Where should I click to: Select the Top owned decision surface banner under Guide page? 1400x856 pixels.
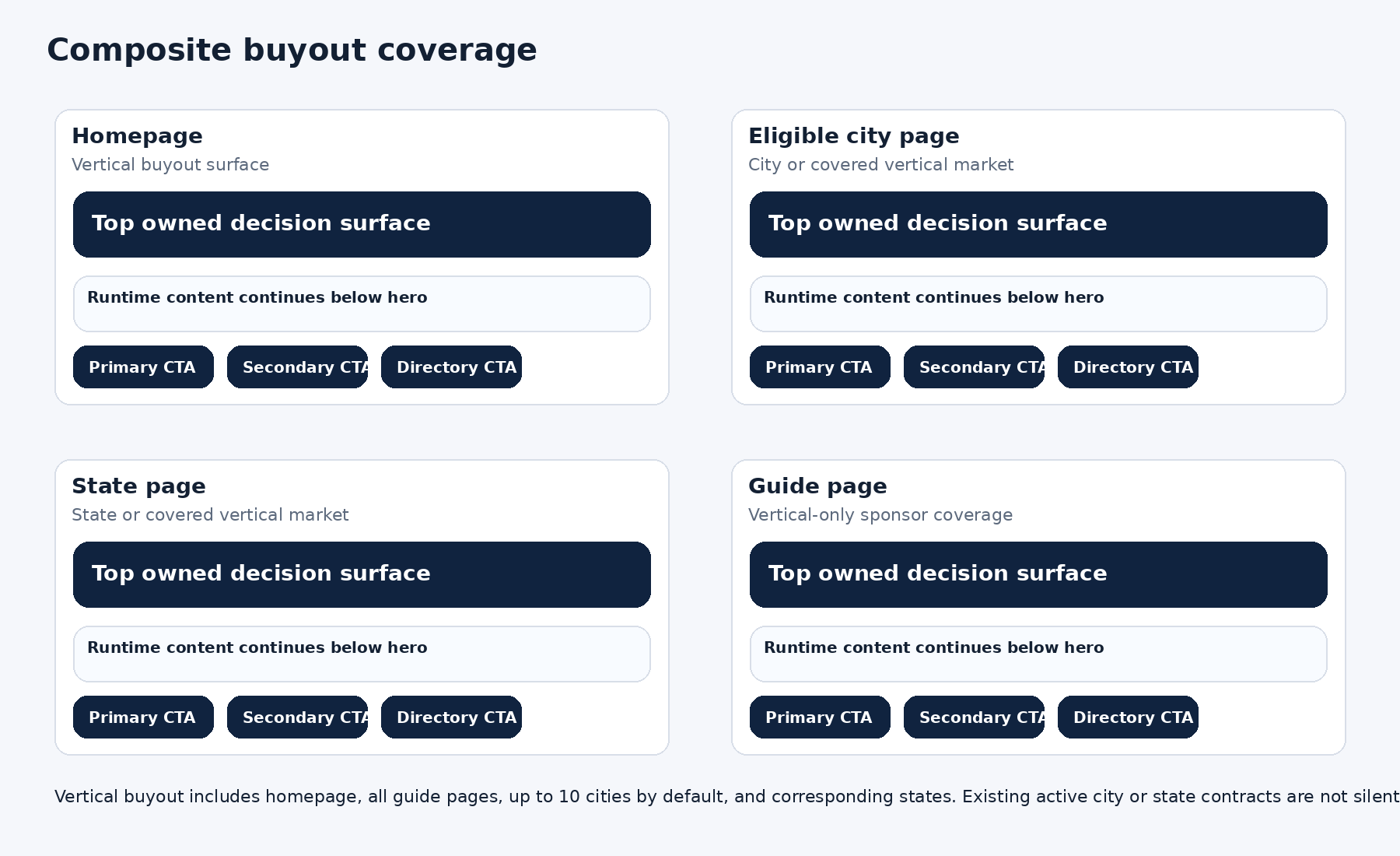1038,574
